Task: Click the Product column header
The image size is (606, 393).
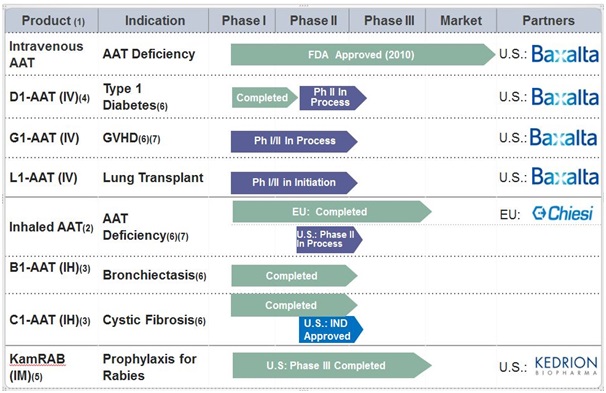Action: tap(52, 20)
